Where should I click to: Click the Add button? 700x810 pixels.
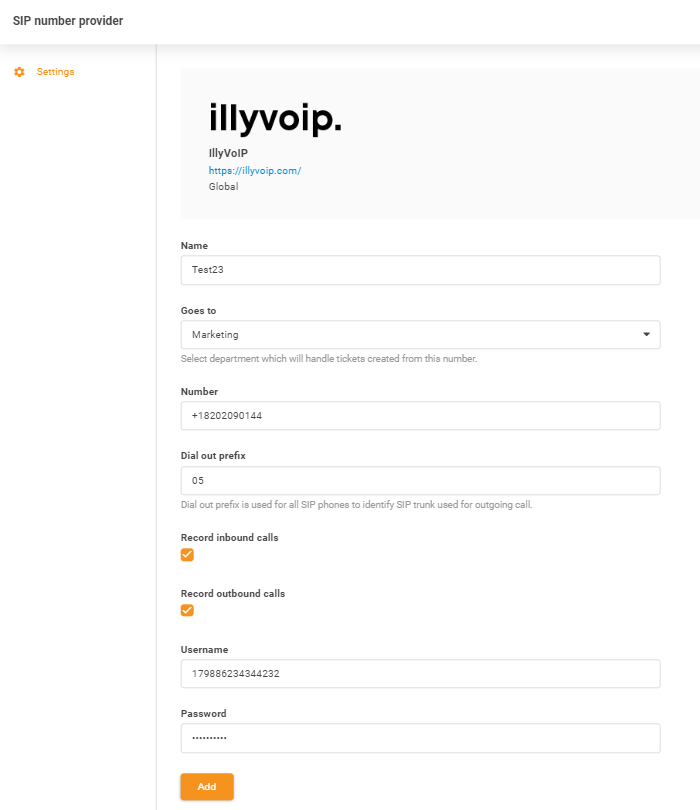(x=206, y=787)
